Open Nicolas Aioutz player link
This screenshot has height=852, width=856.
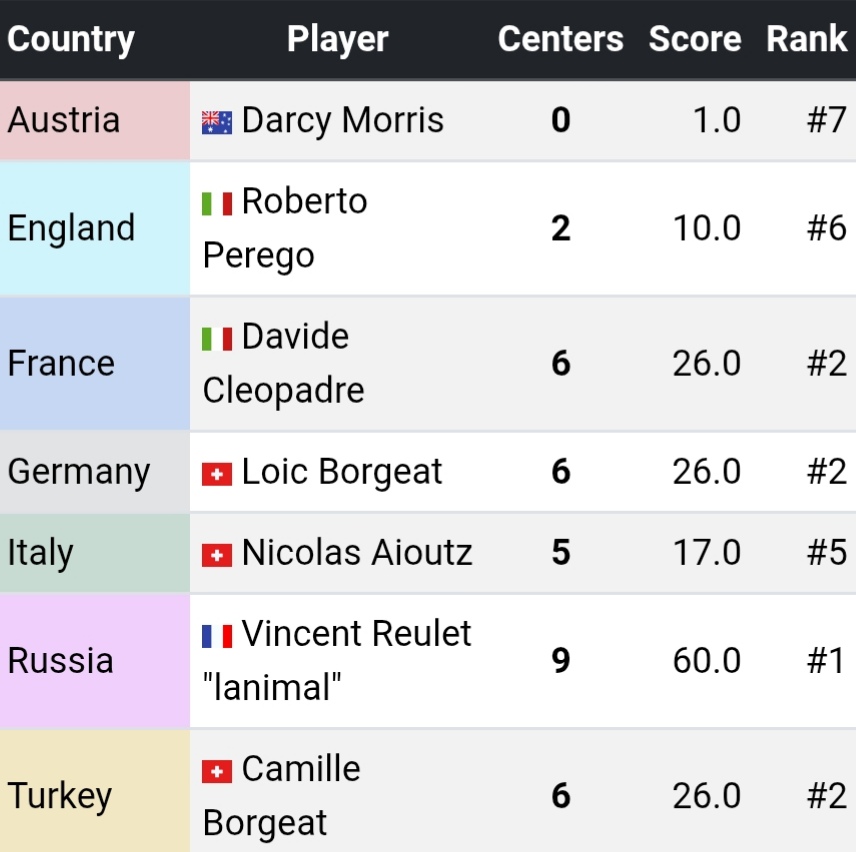357,553
